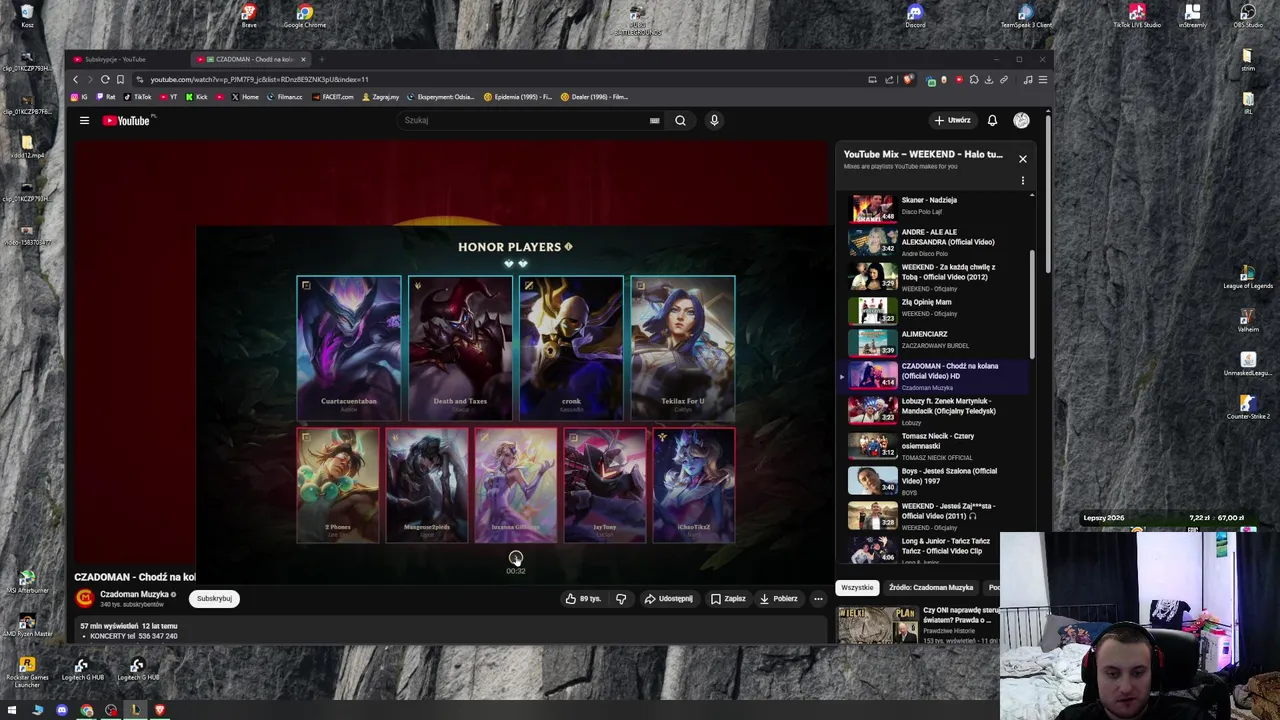Open the more actions menu under the video

pyautogui.click(x=818, y=598)
